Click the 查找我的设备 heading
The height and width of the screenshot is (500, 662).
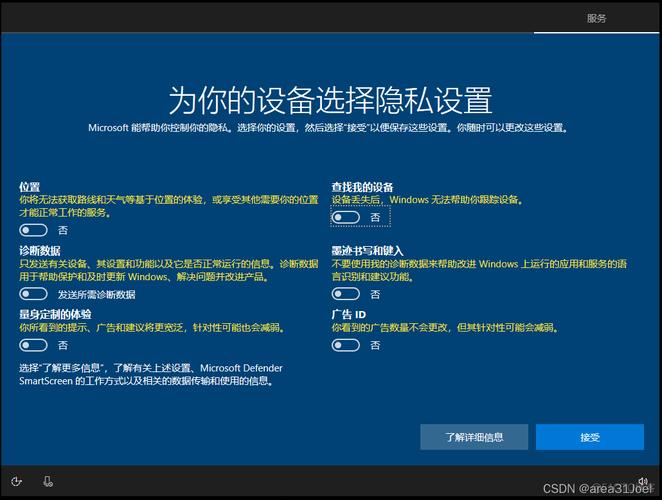362,187
